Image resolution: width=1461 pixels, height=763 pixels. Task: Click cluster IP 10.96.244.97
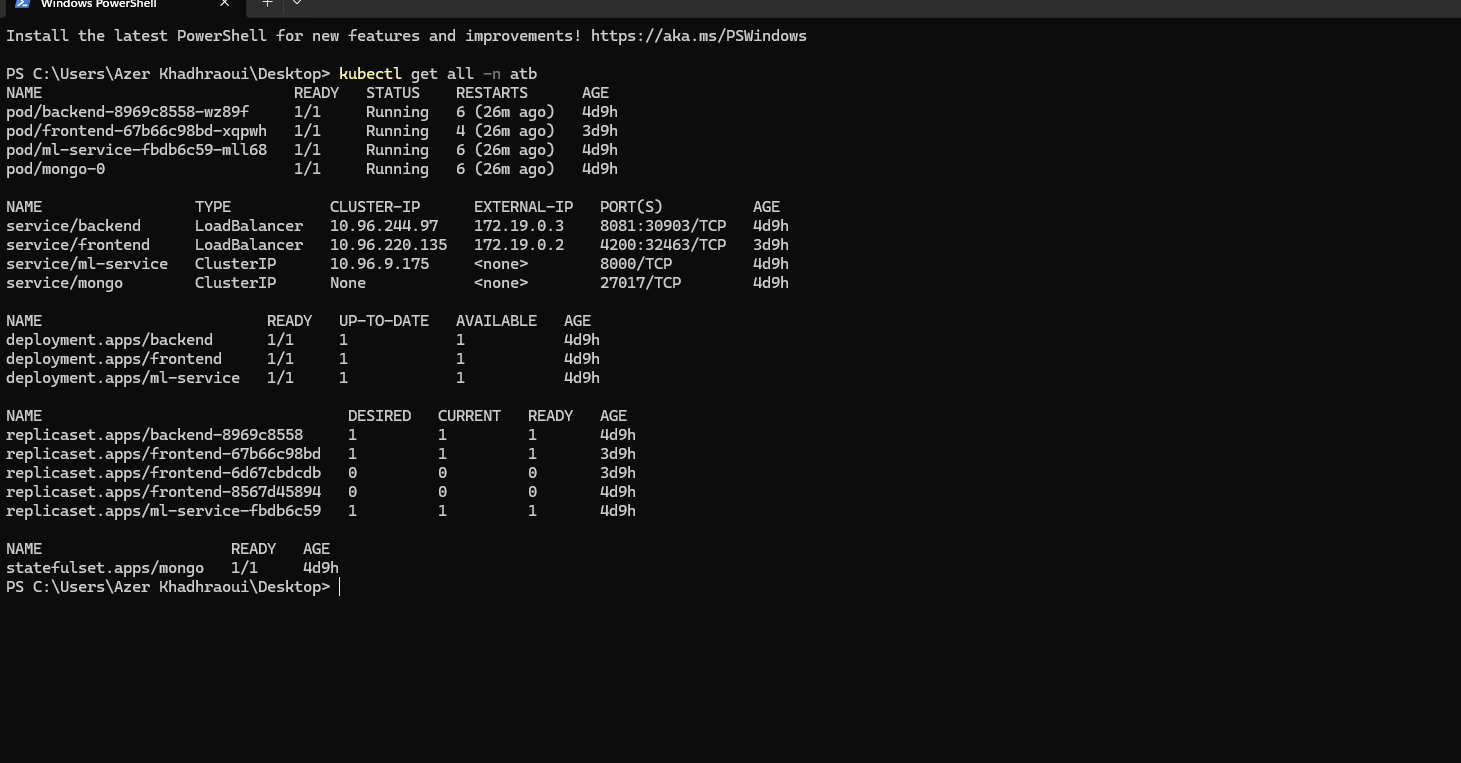pos(384,226)
